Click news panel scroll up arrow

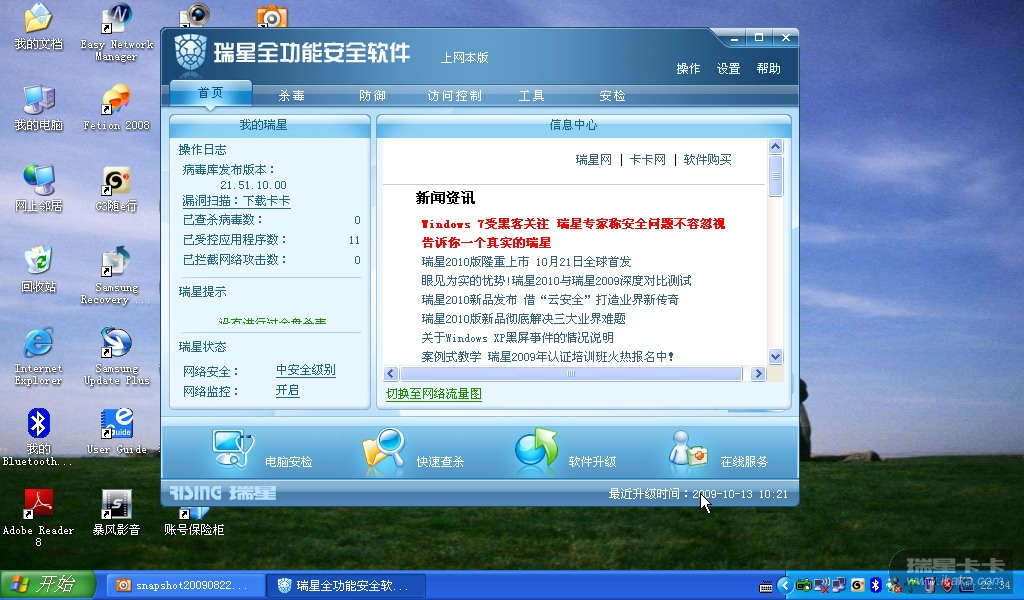tap(775, 146)
